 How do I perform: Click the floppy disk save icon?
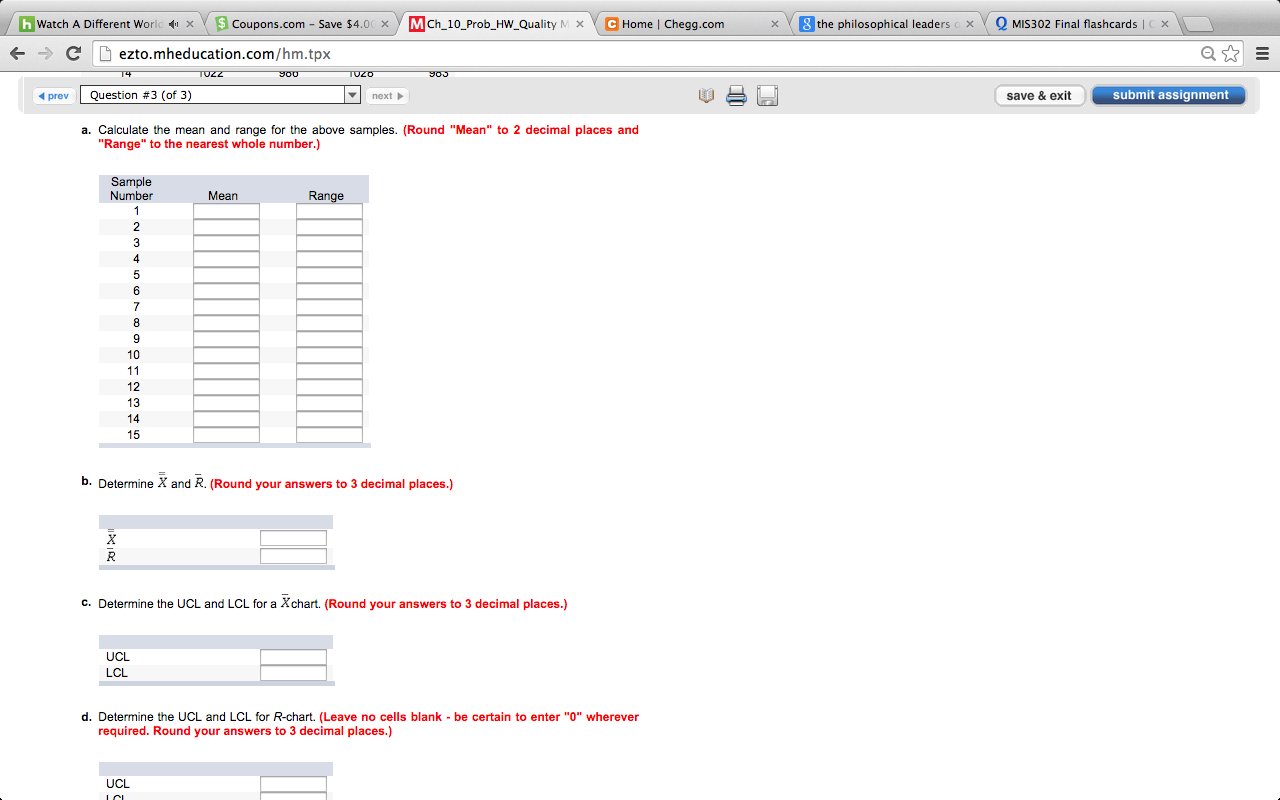pyautogui.click(x=767, y=96)
